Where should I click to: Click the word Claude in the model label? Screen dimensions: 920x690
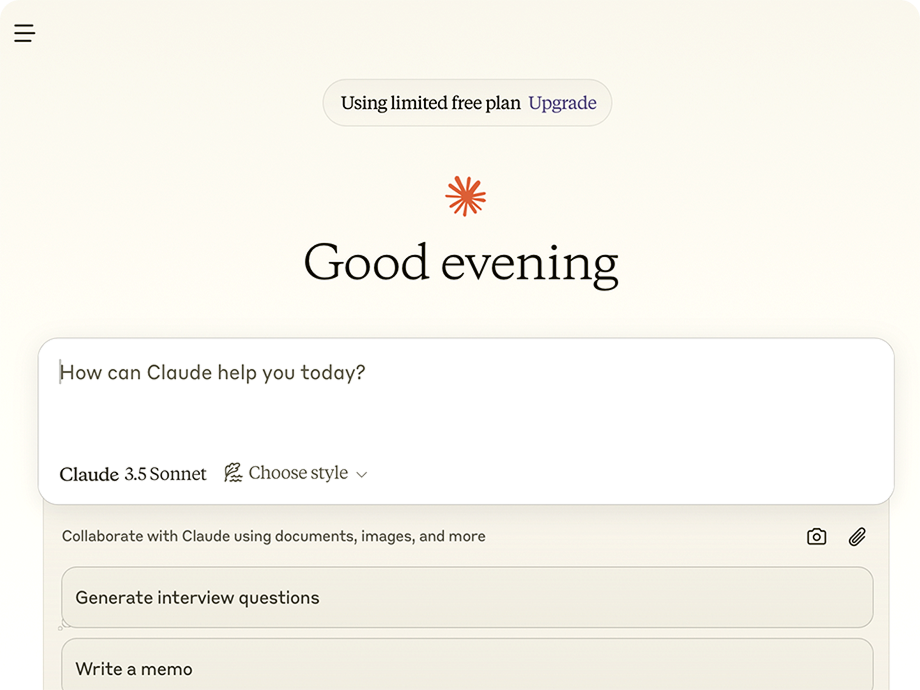click(89, 474)
